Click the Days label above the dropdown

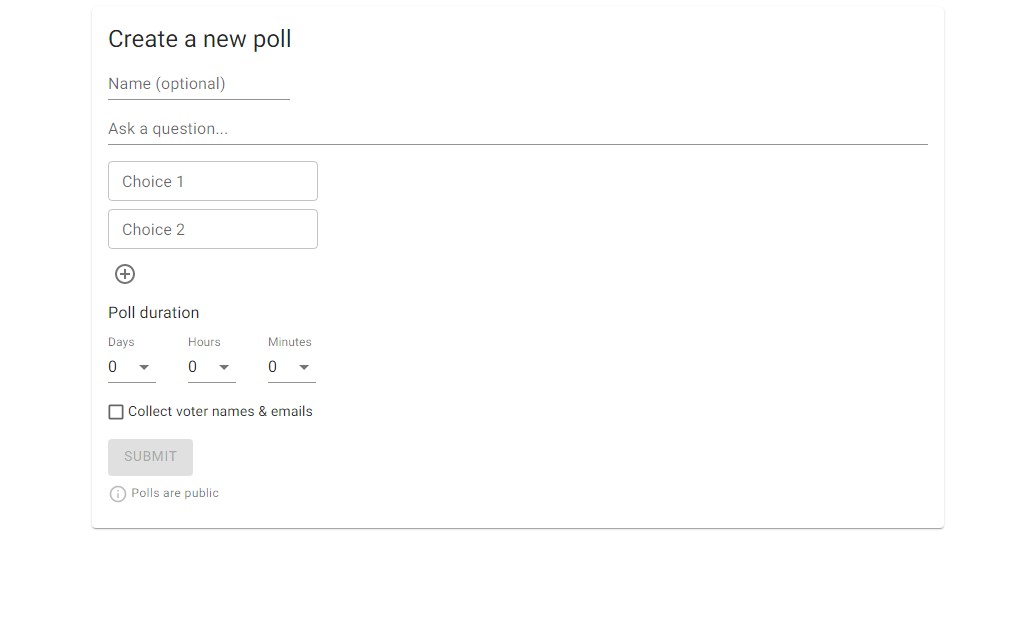121,342
